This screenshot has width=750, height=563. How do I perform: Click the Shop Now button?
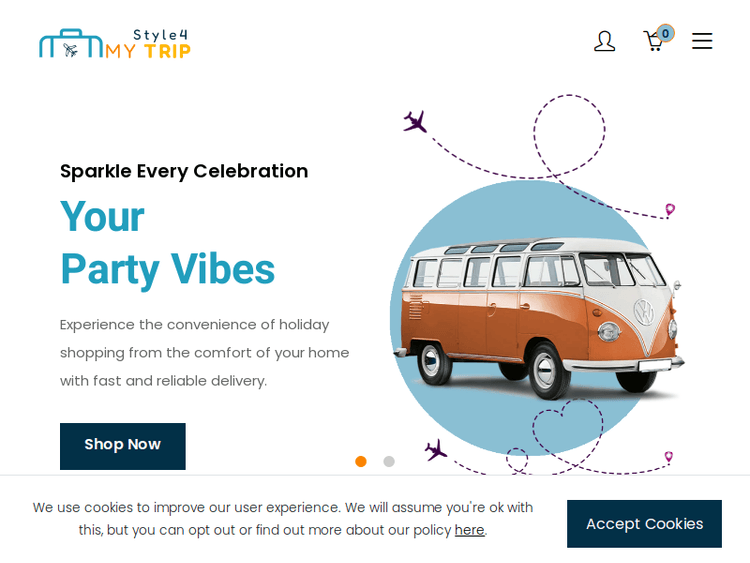(123, 445)
